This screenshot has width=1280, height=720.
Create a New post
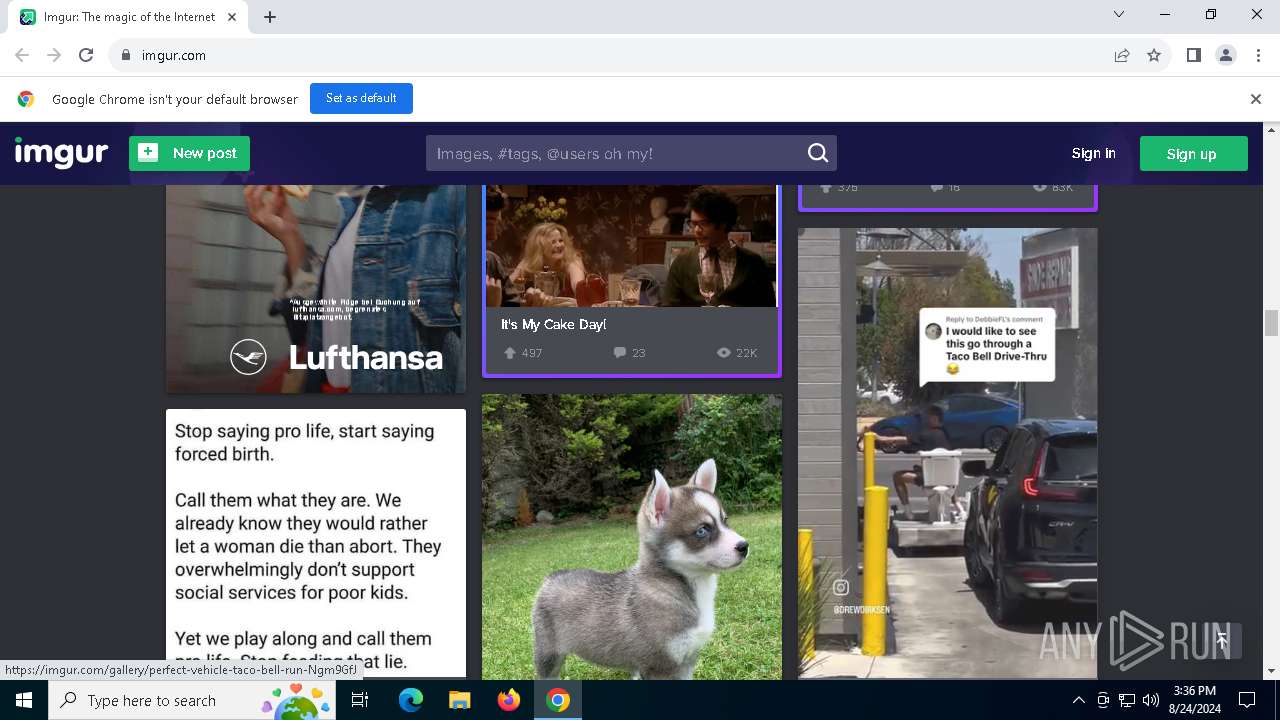tap(189, 153)
